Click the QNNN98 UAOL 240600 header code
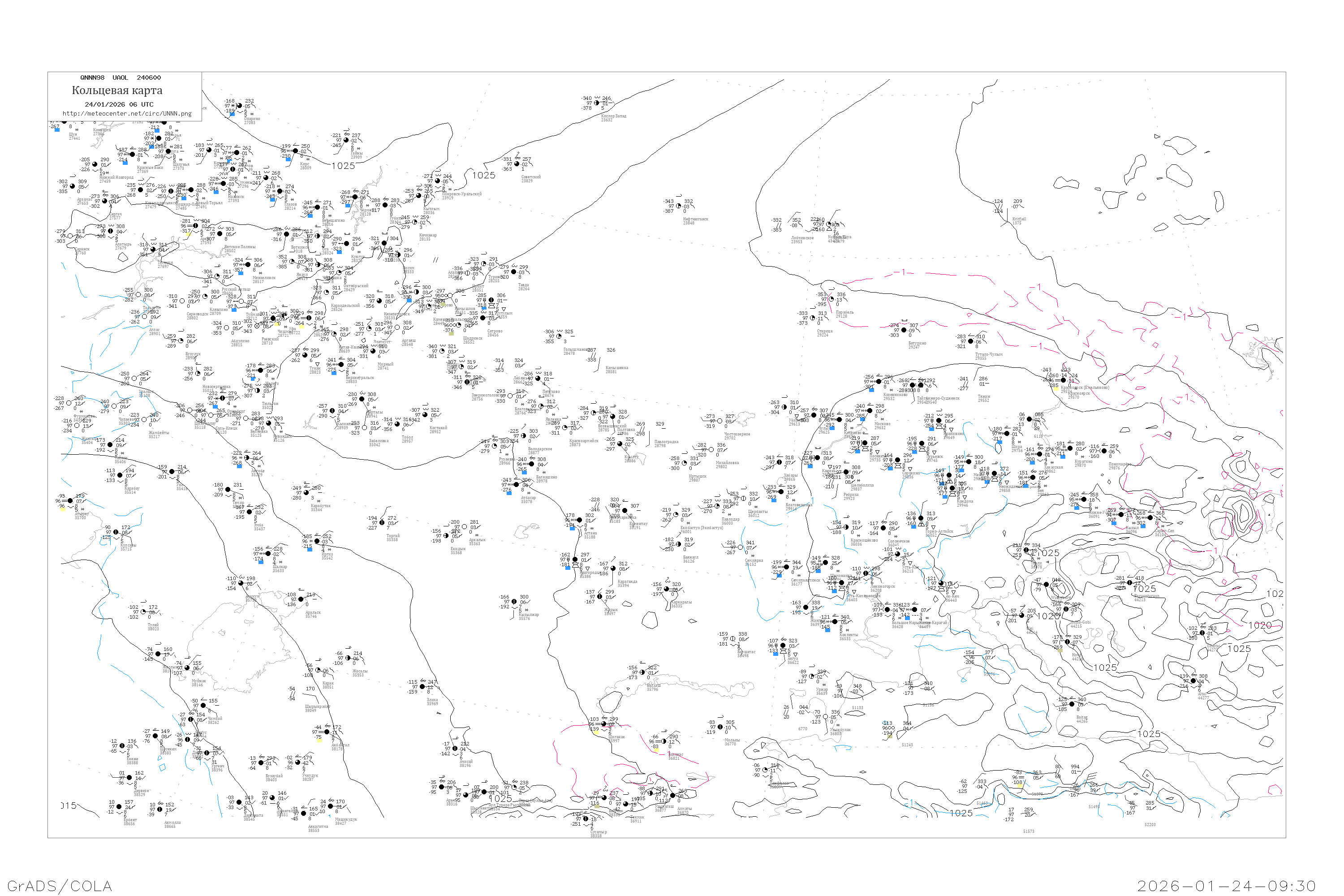 coord(121,78)
